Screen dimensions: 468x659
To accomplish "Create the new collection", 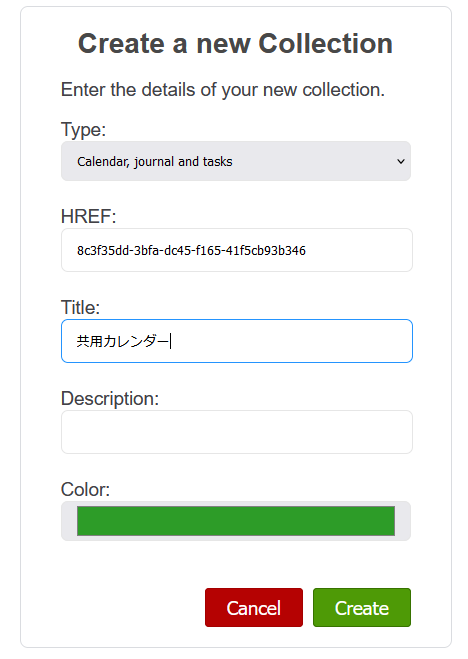I will coord(362,607).
